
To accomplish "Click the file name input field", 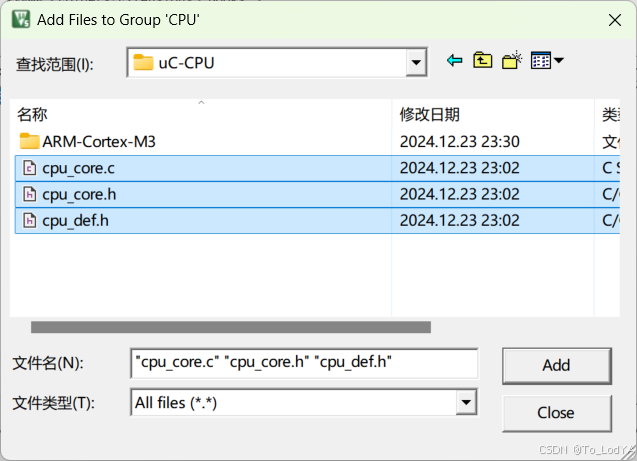I will click(304, 363).
